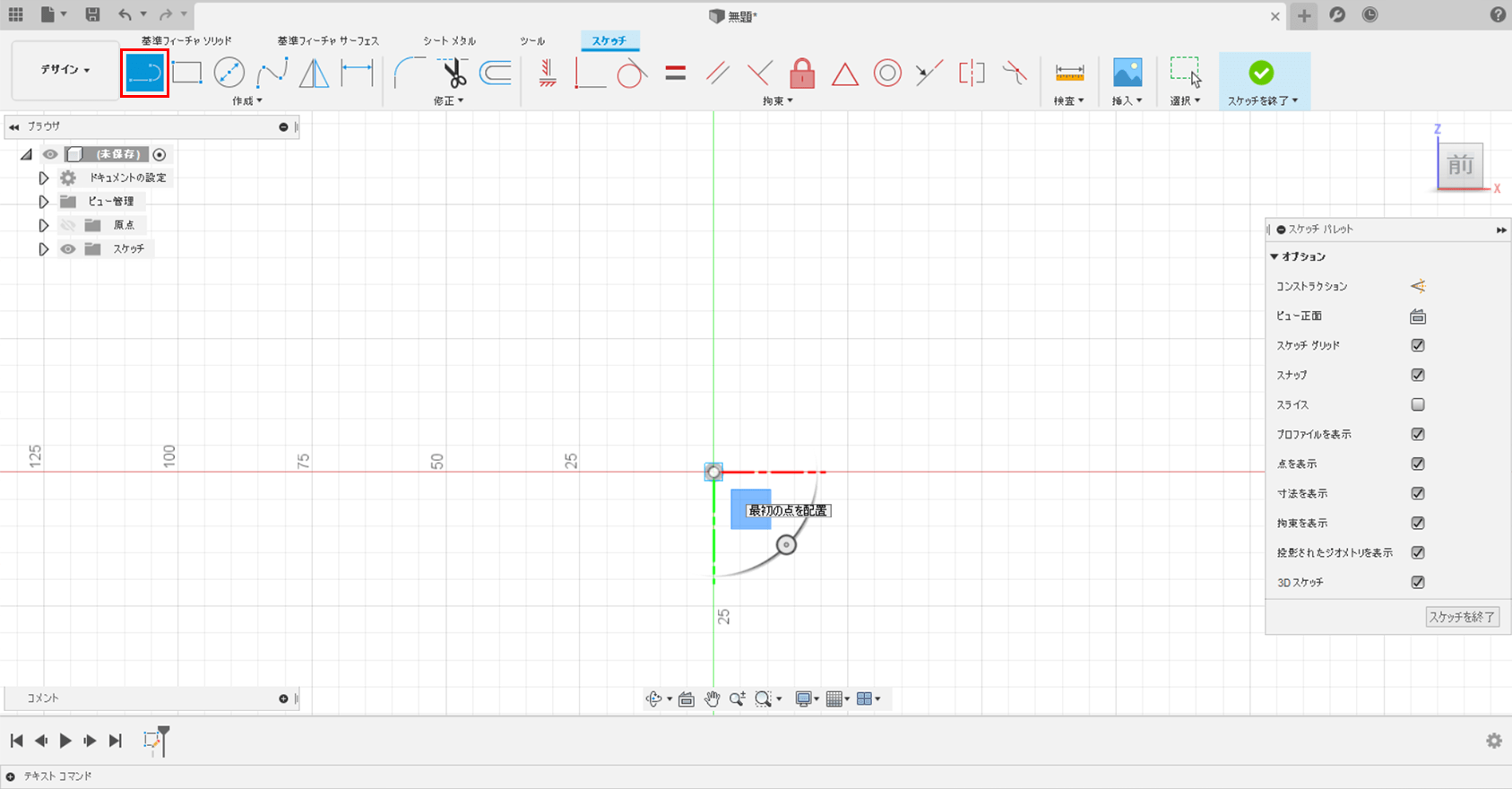Choose the Trim scissors tool

[454, 73]
